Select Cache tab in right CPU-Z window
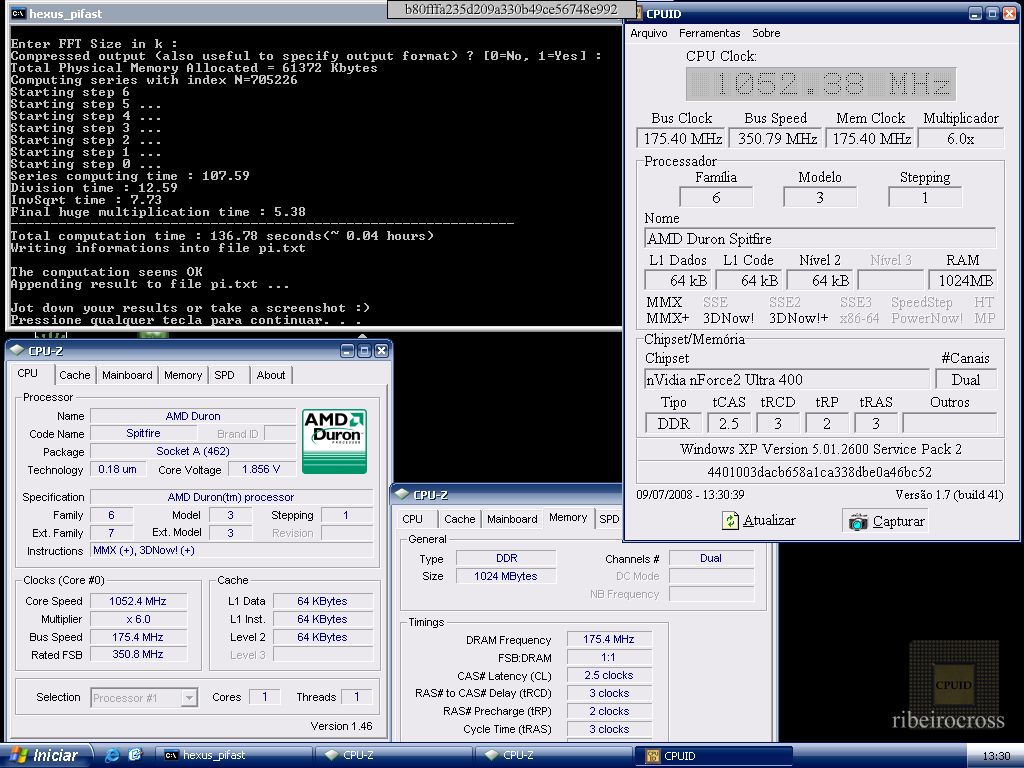The width and height of the screenshot is (1024, 768). [459, 519]
